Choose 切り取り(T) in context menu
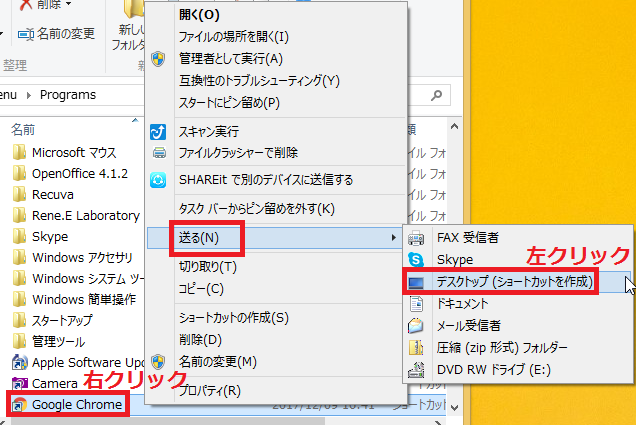 pos(276,267)
